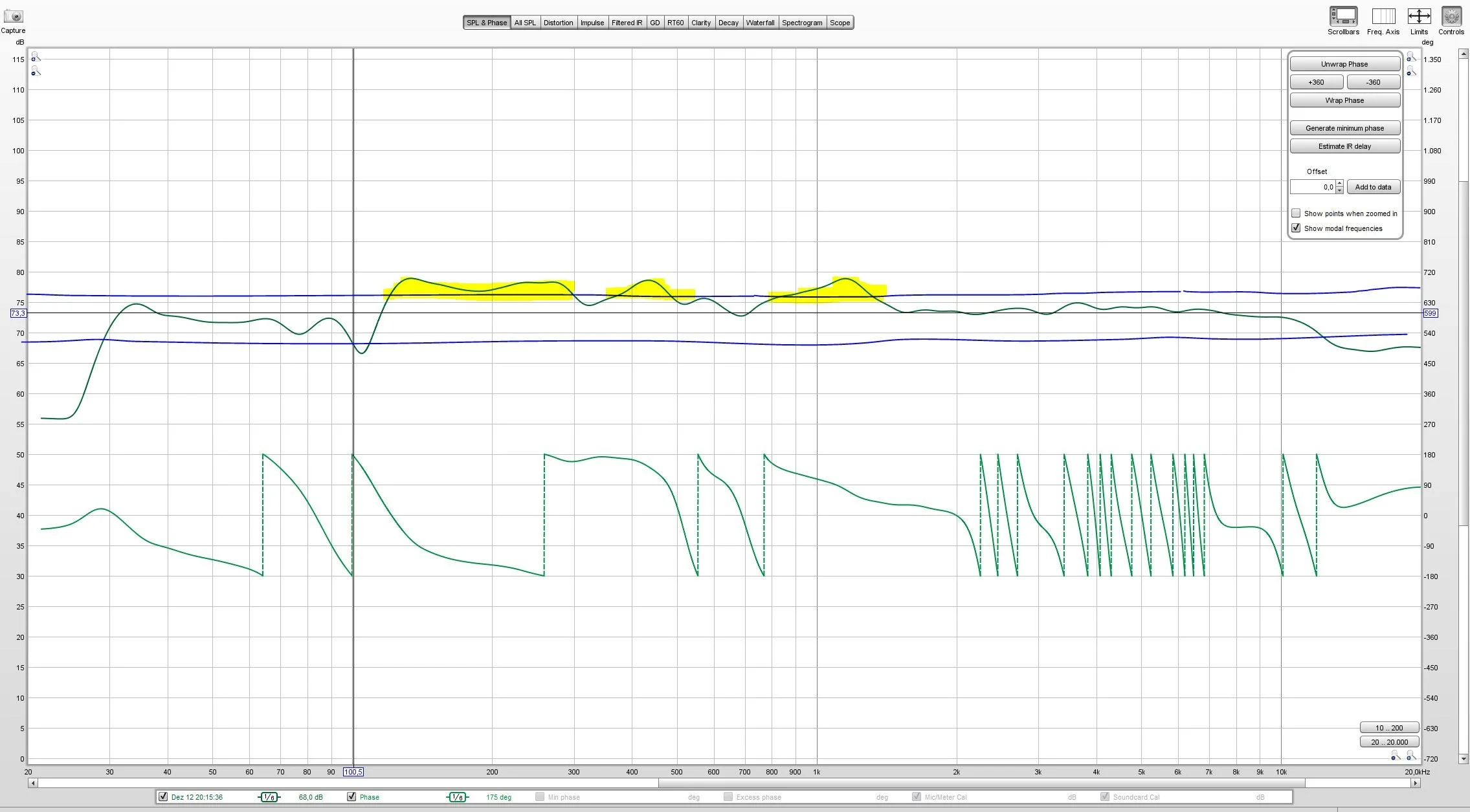Click the Freq. Axis icon

[x=1383, y=16]
